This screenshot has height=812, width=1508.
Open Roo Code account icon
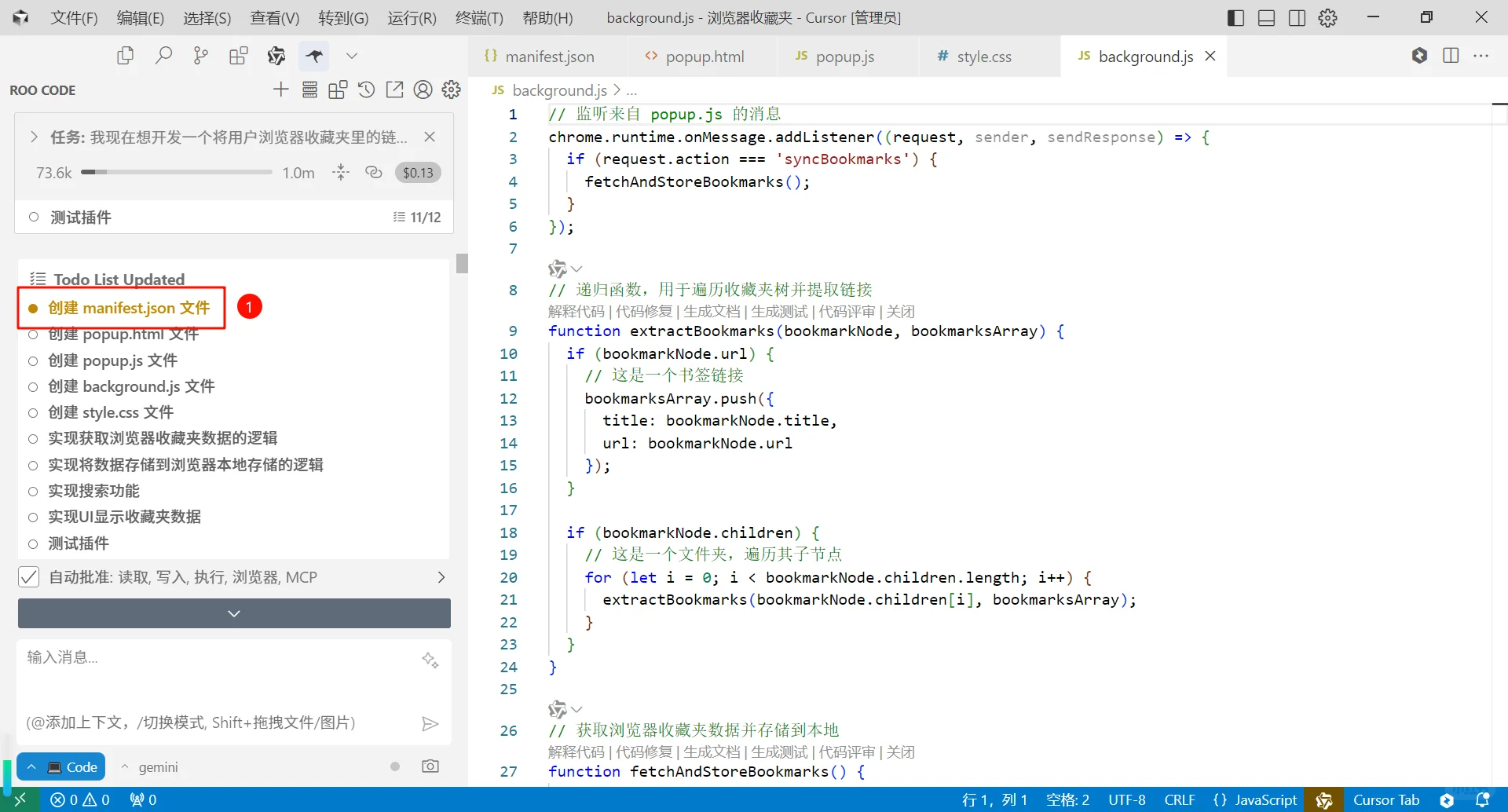click(x=423, y=90)
